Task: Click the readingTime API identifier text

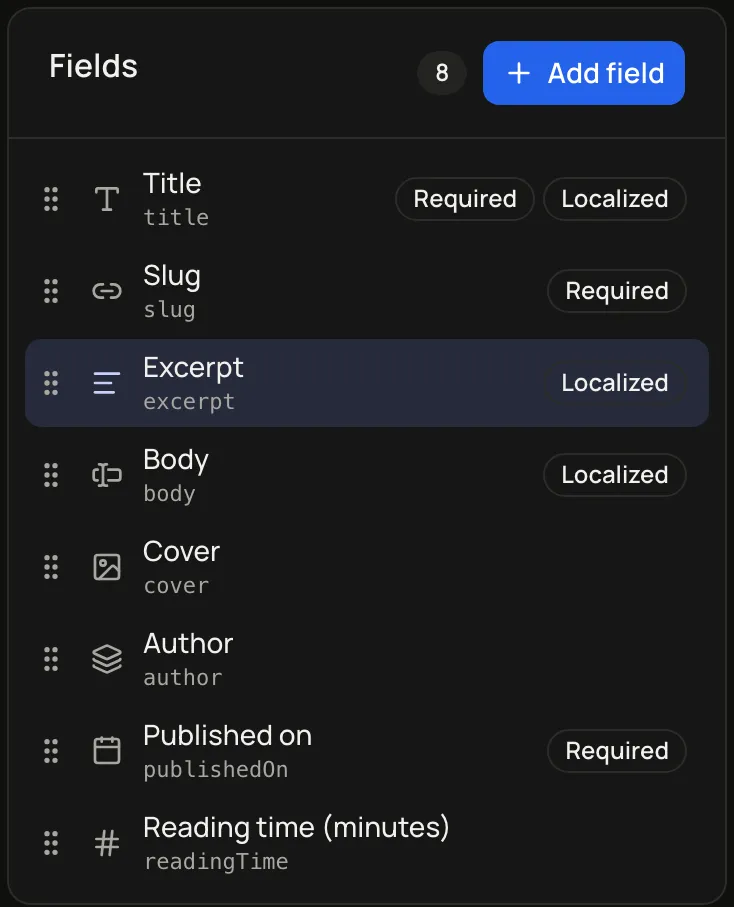Action: [216, 862]
